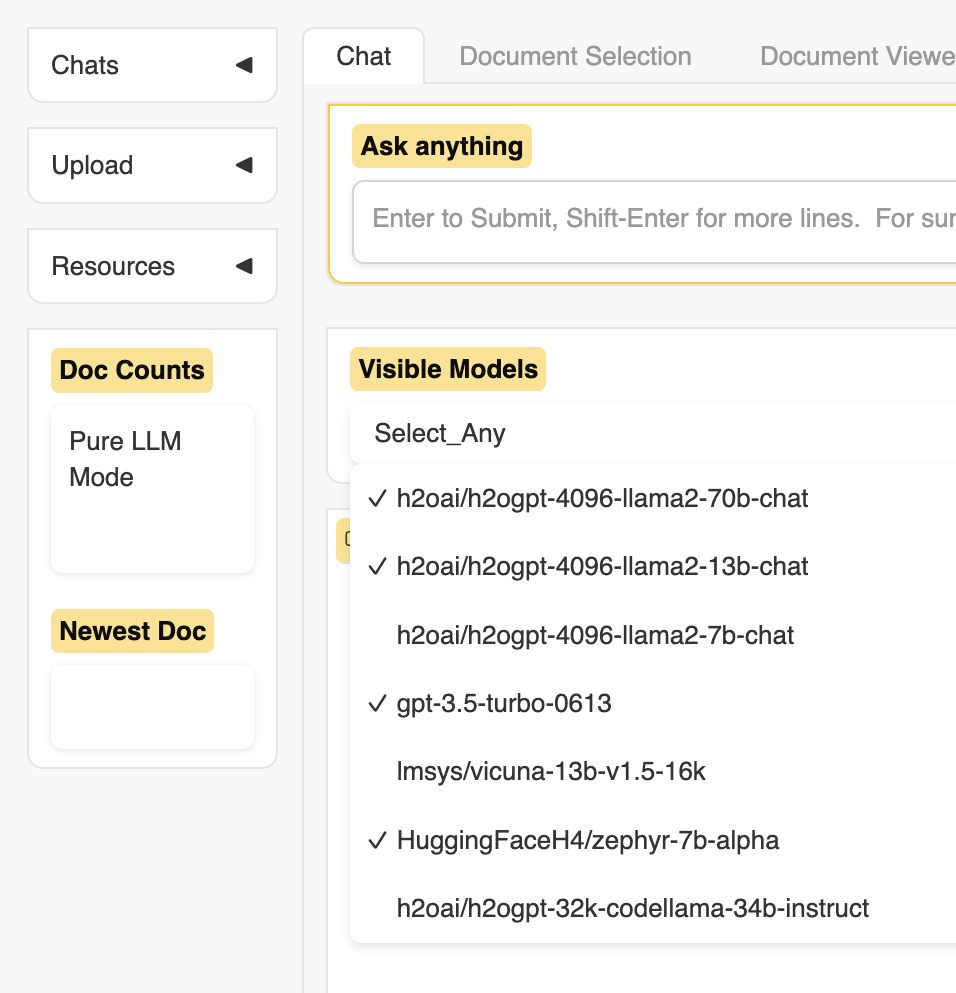Switch to the Chat tab
The image size is (956, 993).
pyautogui.click(x=363, y=56)
